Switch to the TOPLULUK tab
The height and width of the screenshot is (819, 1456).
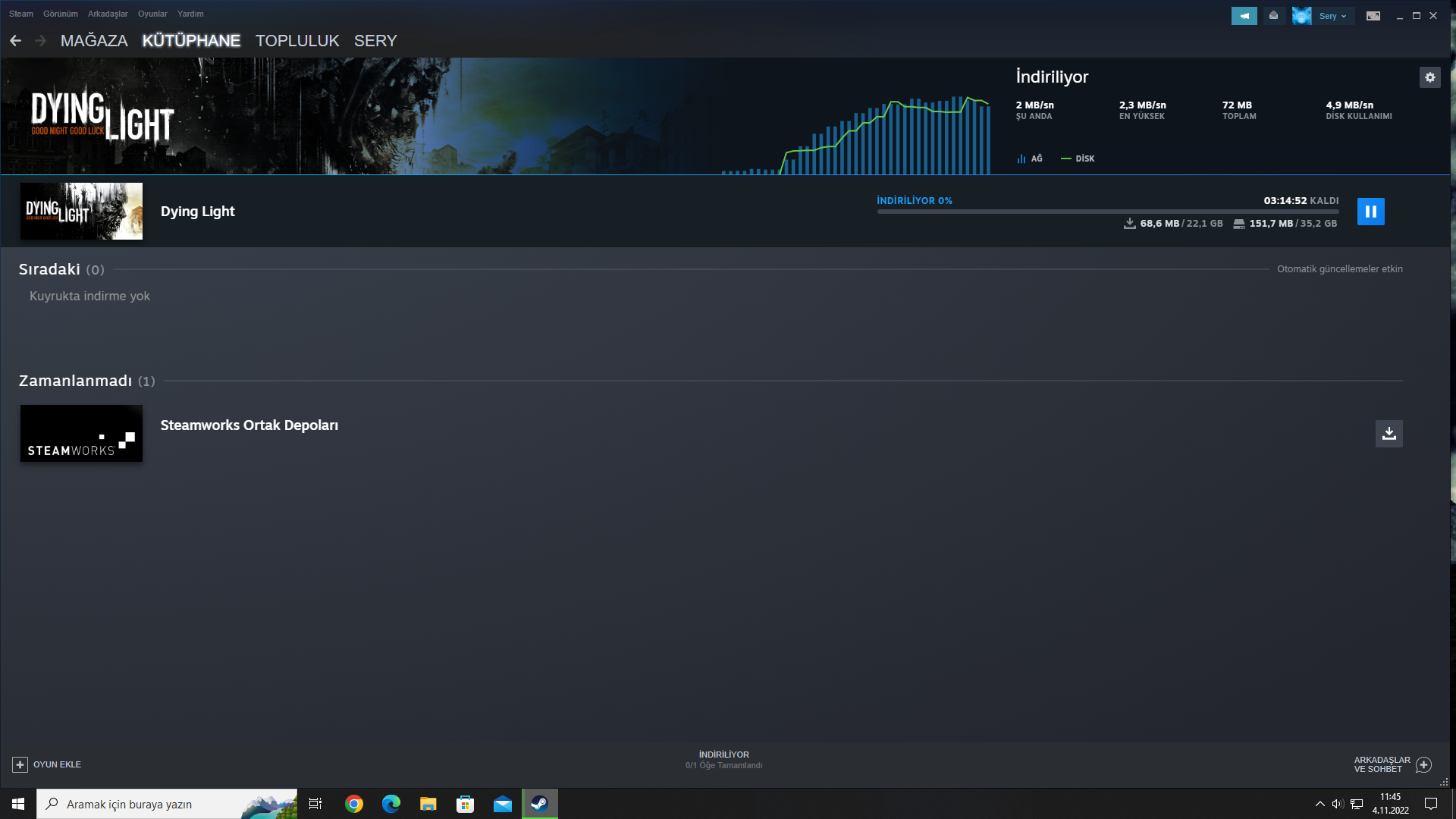click(x=297, y=41)
